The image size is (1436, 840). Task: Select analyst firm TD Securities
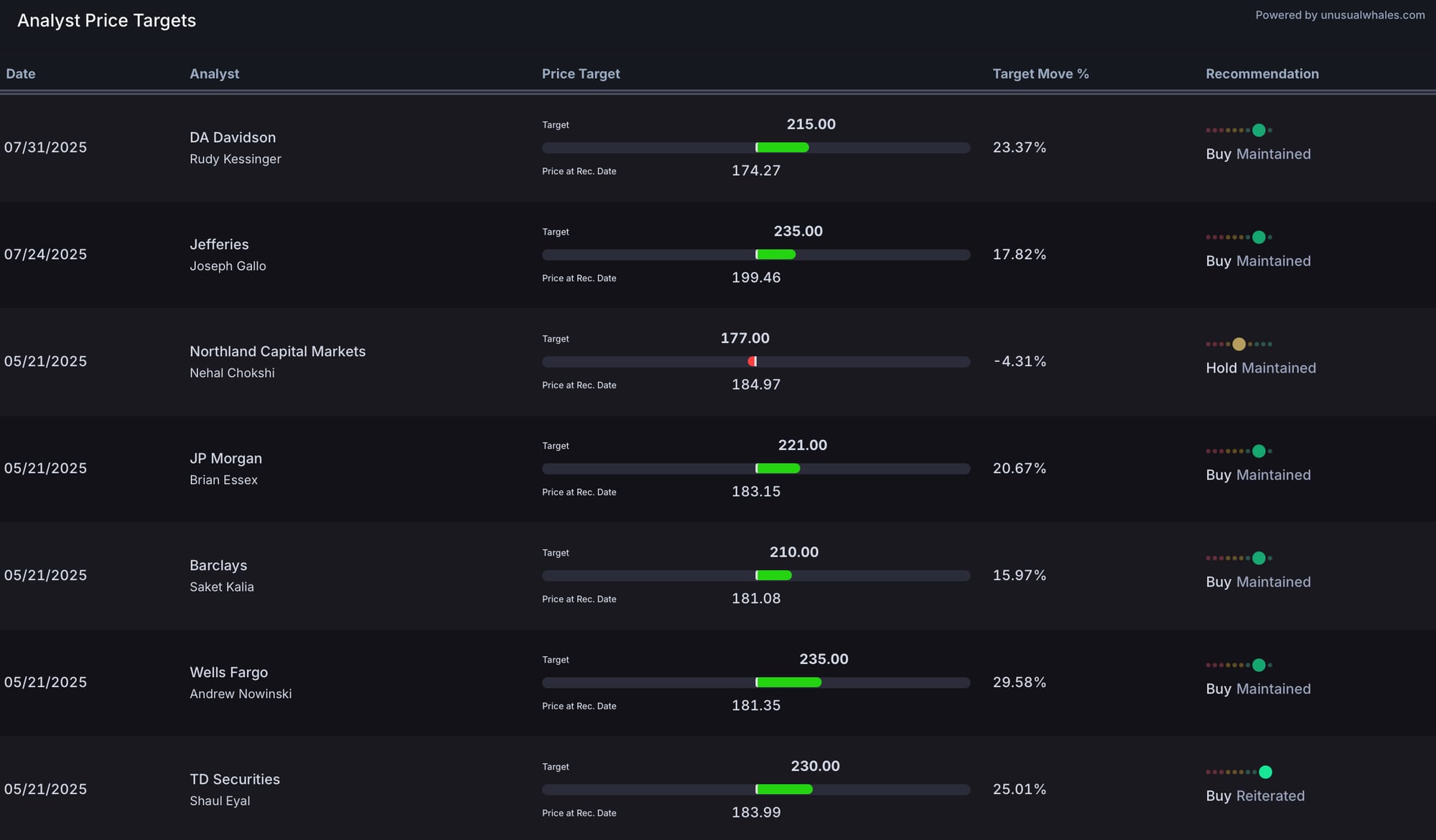(x=235, y=779)
